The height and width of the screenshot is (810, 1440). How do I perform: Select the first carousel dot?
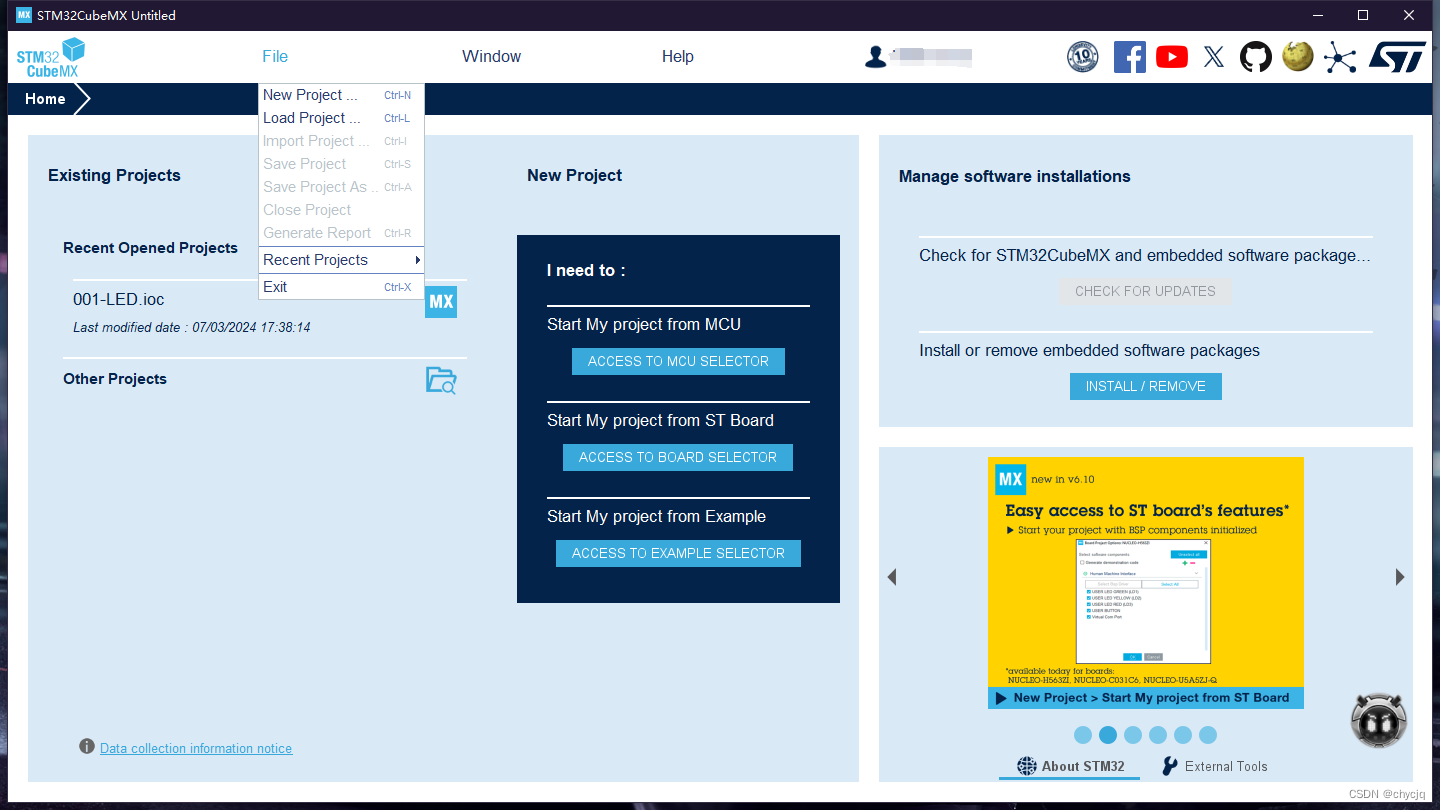click(1083, 735)
